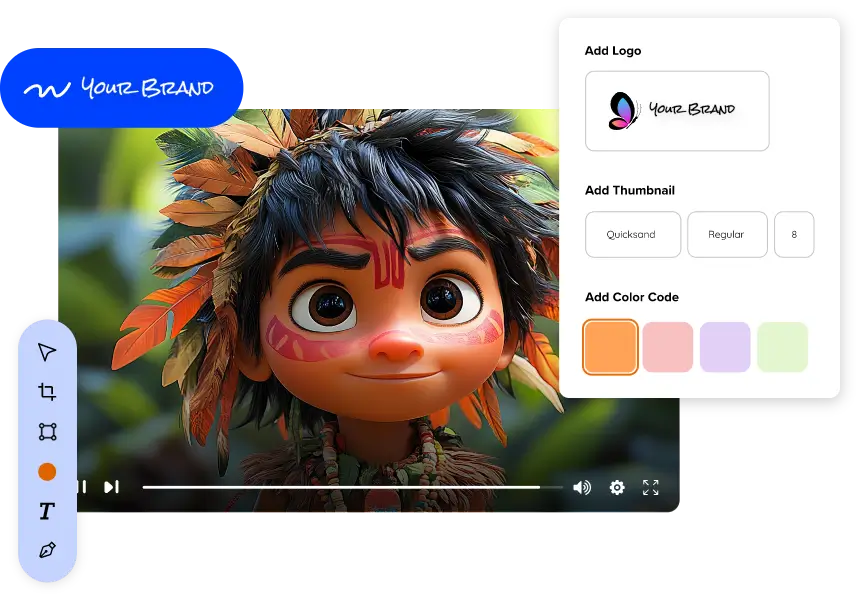Screen dimensions: 862x600
Task: Click the Your Brand logo upload box
Action: click(677, 110)
